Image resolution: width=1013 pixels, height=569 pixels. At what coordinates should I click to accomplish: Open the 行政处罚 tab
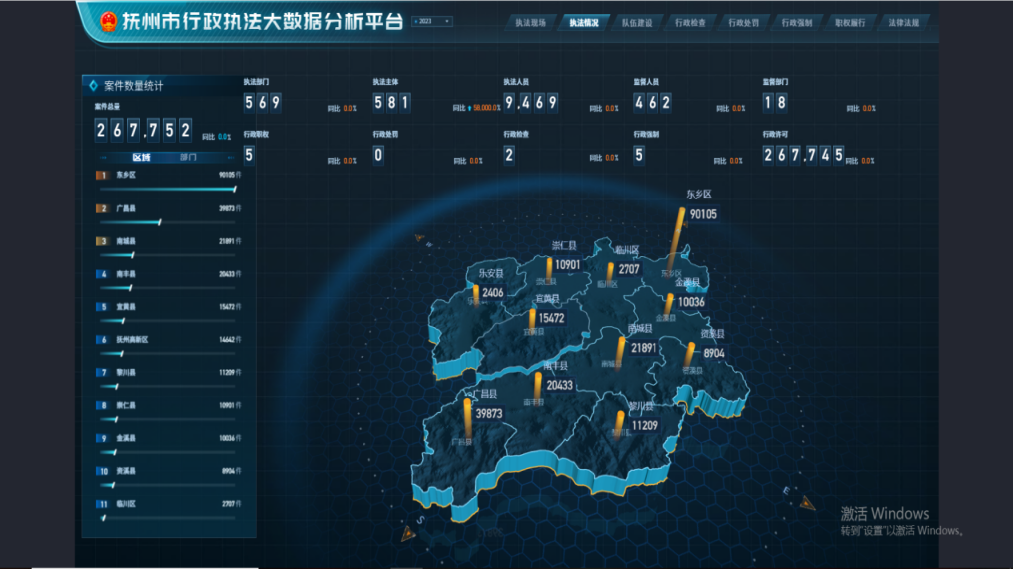[742, 22]
